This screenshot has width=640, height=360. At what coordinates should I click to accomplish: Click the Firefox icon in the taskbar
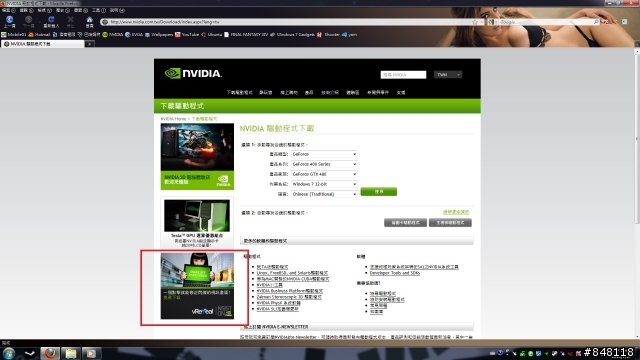click(50, 353)
